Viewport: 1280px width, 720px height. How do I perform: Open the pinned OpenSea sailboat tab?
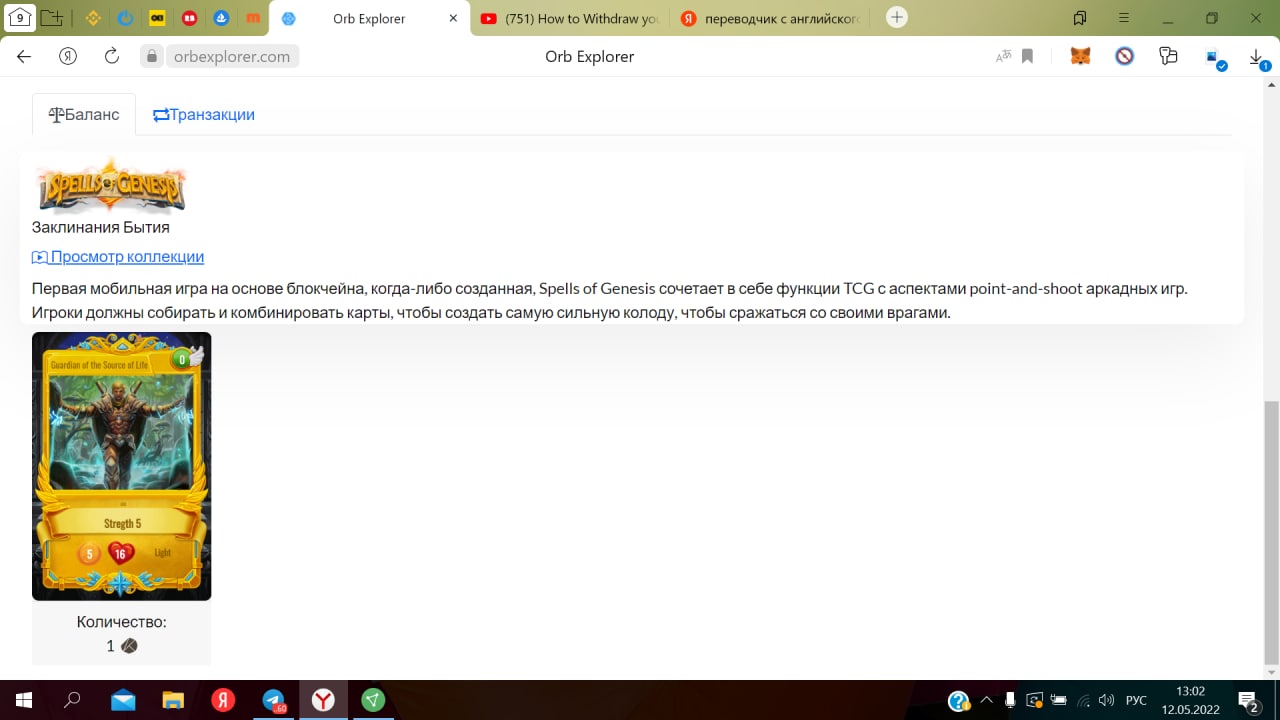pyautogui.click(x=222, y=18)
